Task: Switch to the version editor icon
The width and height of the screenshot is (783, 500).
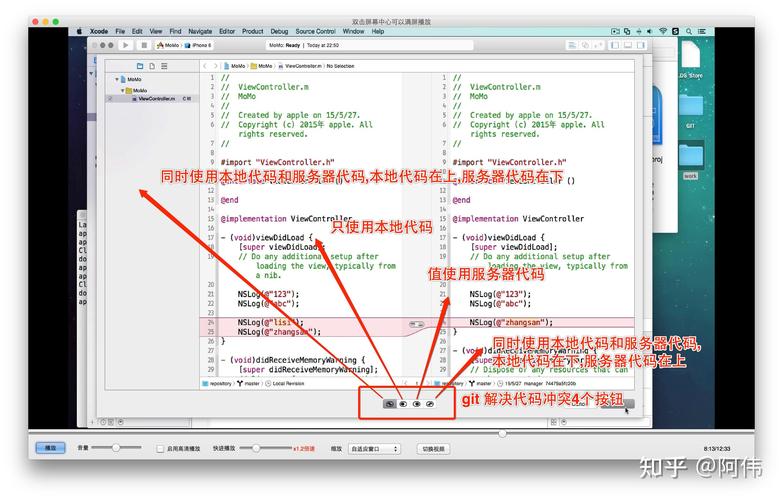Action: point(598,45)
